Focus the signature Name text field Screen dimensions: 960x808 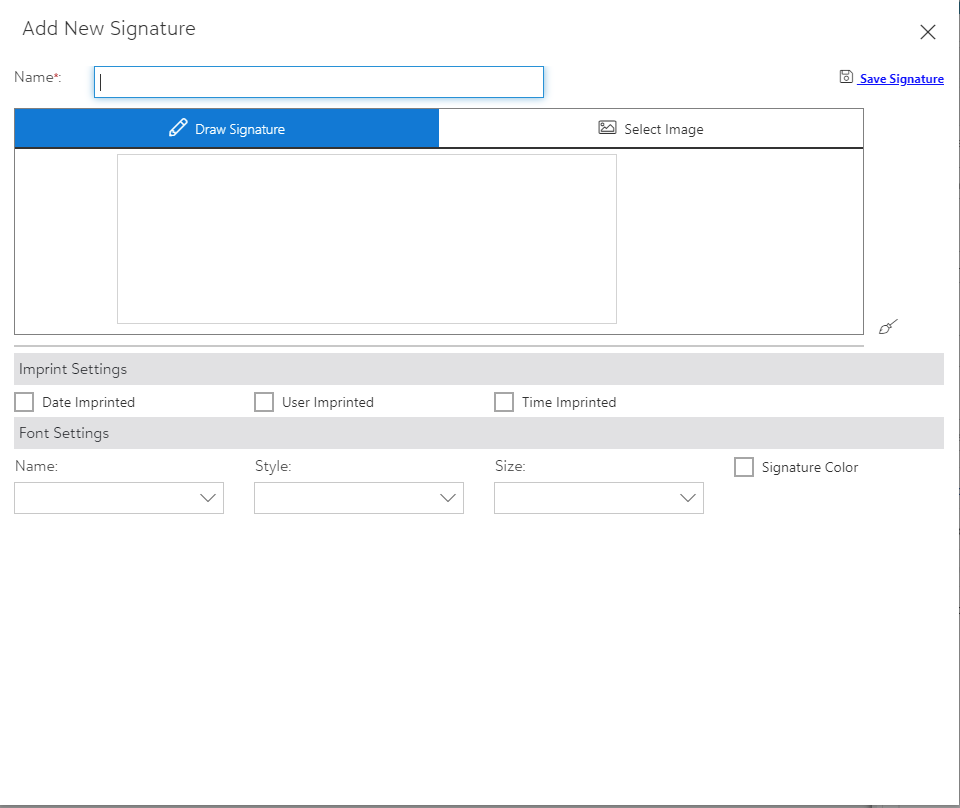coord(319,82)
